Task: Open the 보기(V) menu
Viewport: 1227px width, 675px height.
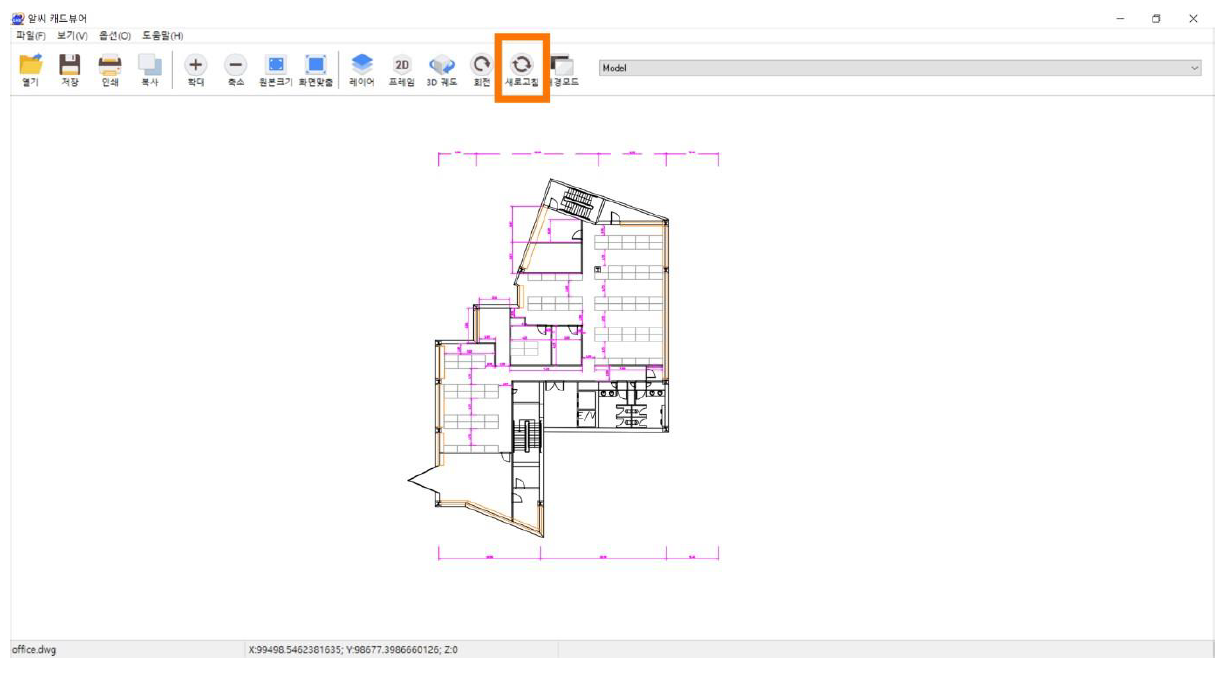Action: tap(72, 36)
